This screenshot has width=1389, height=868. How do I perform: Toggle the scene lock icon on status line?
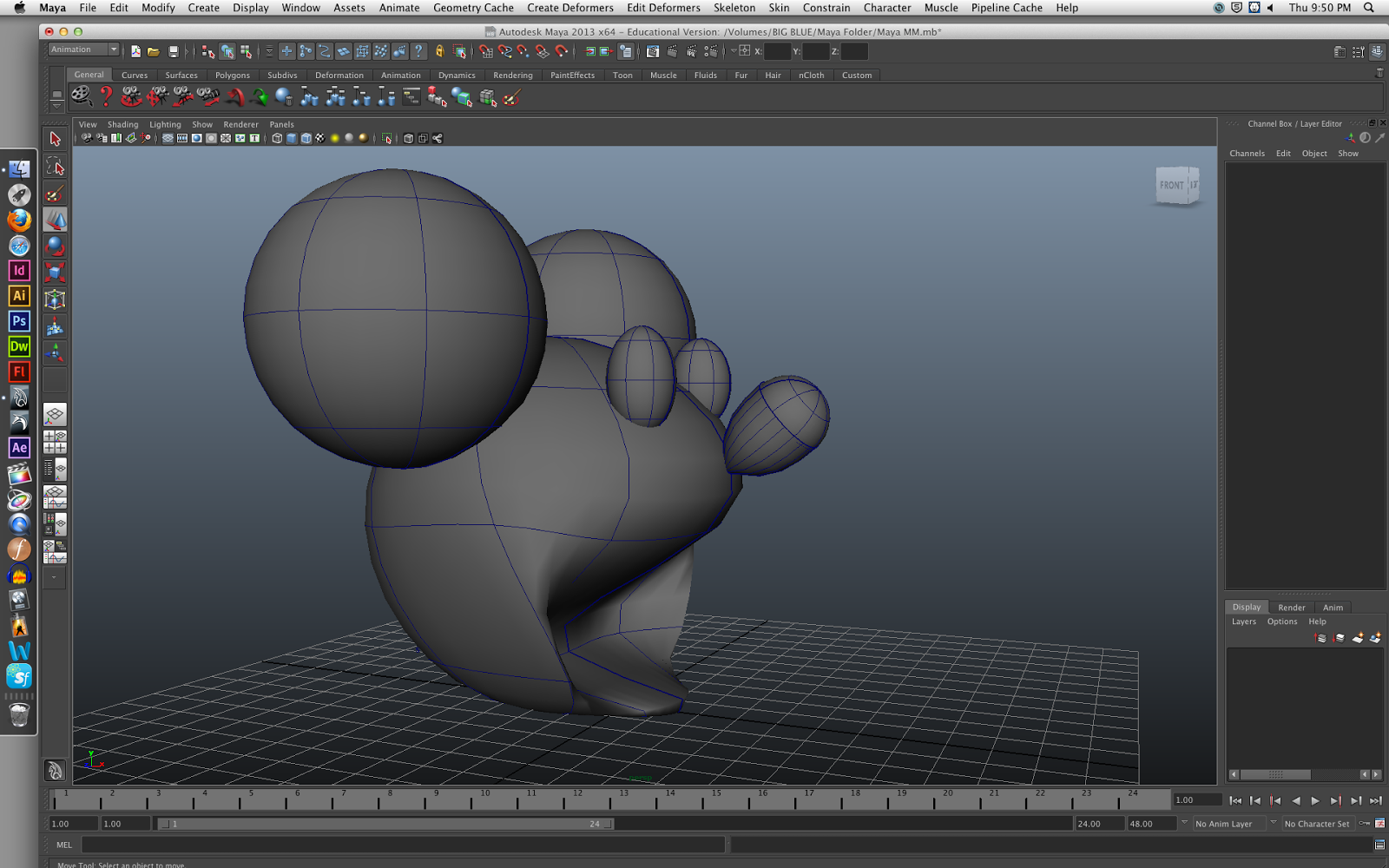point(439,51)
